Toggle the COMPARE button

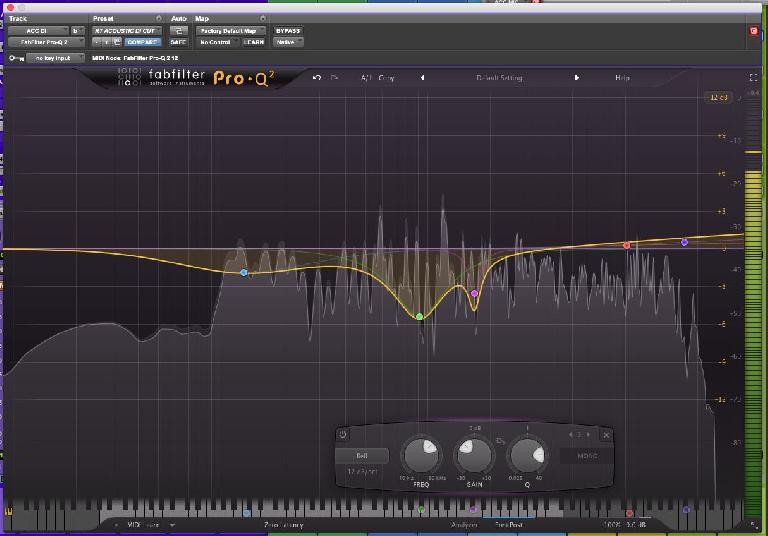(x=142, y=42)
